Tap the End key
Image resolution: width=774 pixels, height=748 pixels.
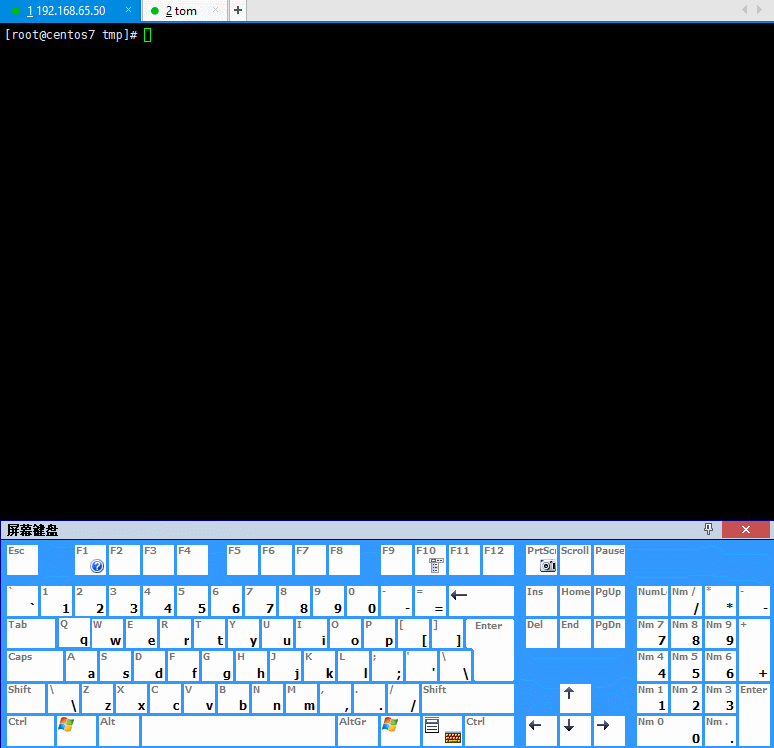(575, 633)
